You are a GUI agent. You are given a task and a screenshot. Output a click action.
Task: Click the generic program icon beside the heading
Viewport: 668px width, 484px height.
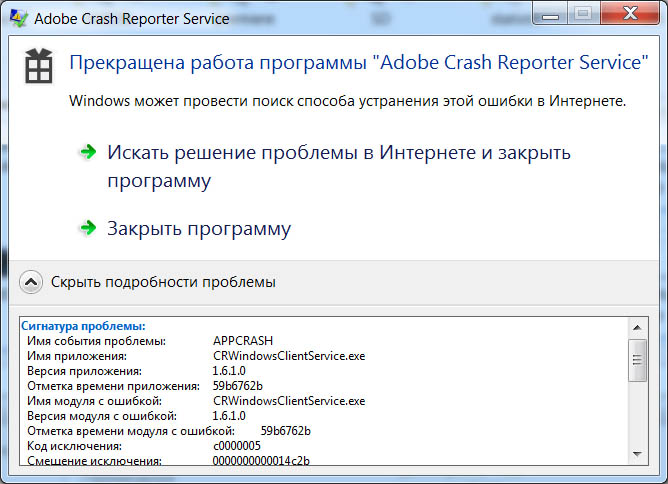[39, 66]
